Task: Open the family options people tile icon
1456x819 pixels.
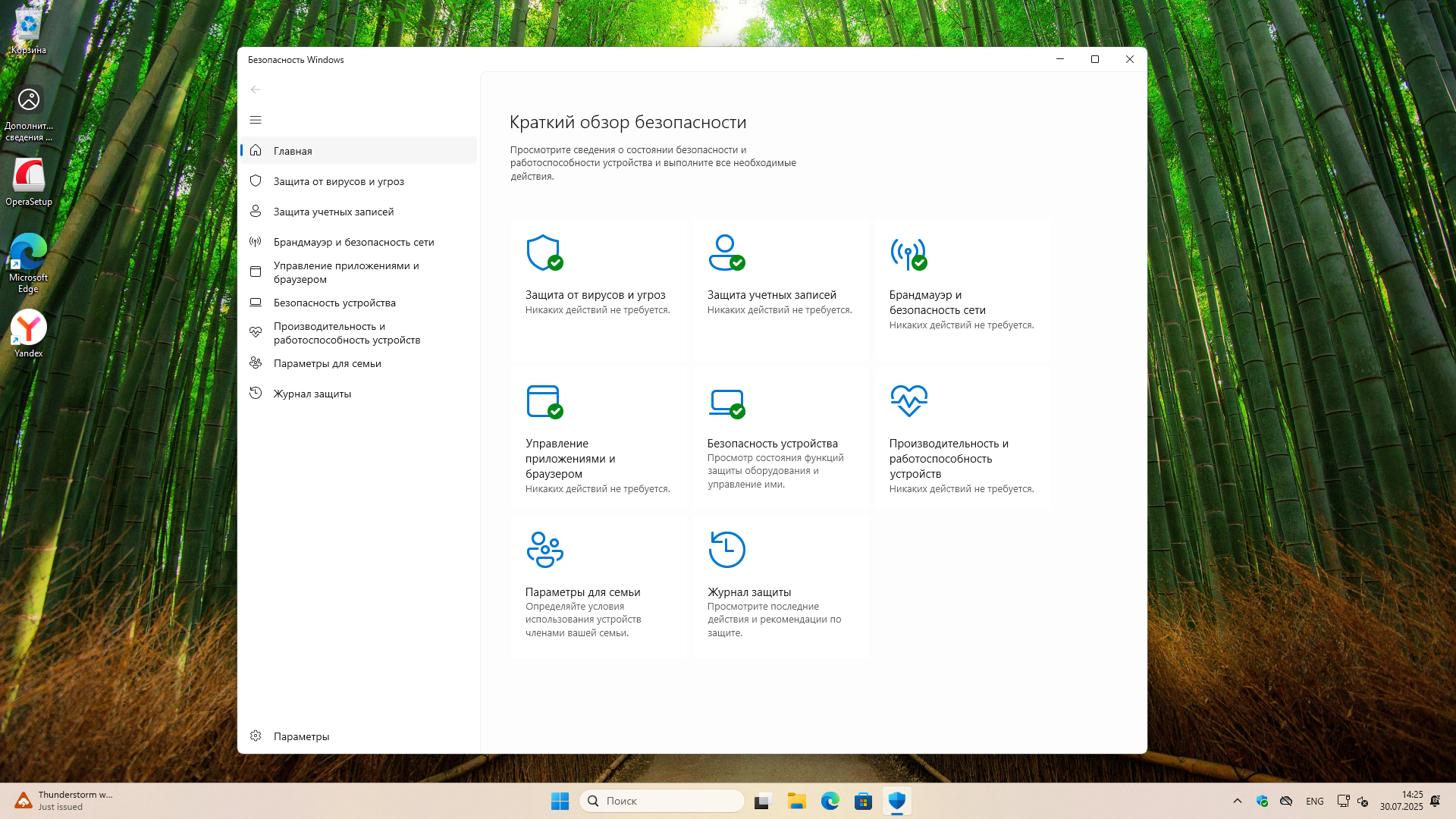Action: coord(544,550)
